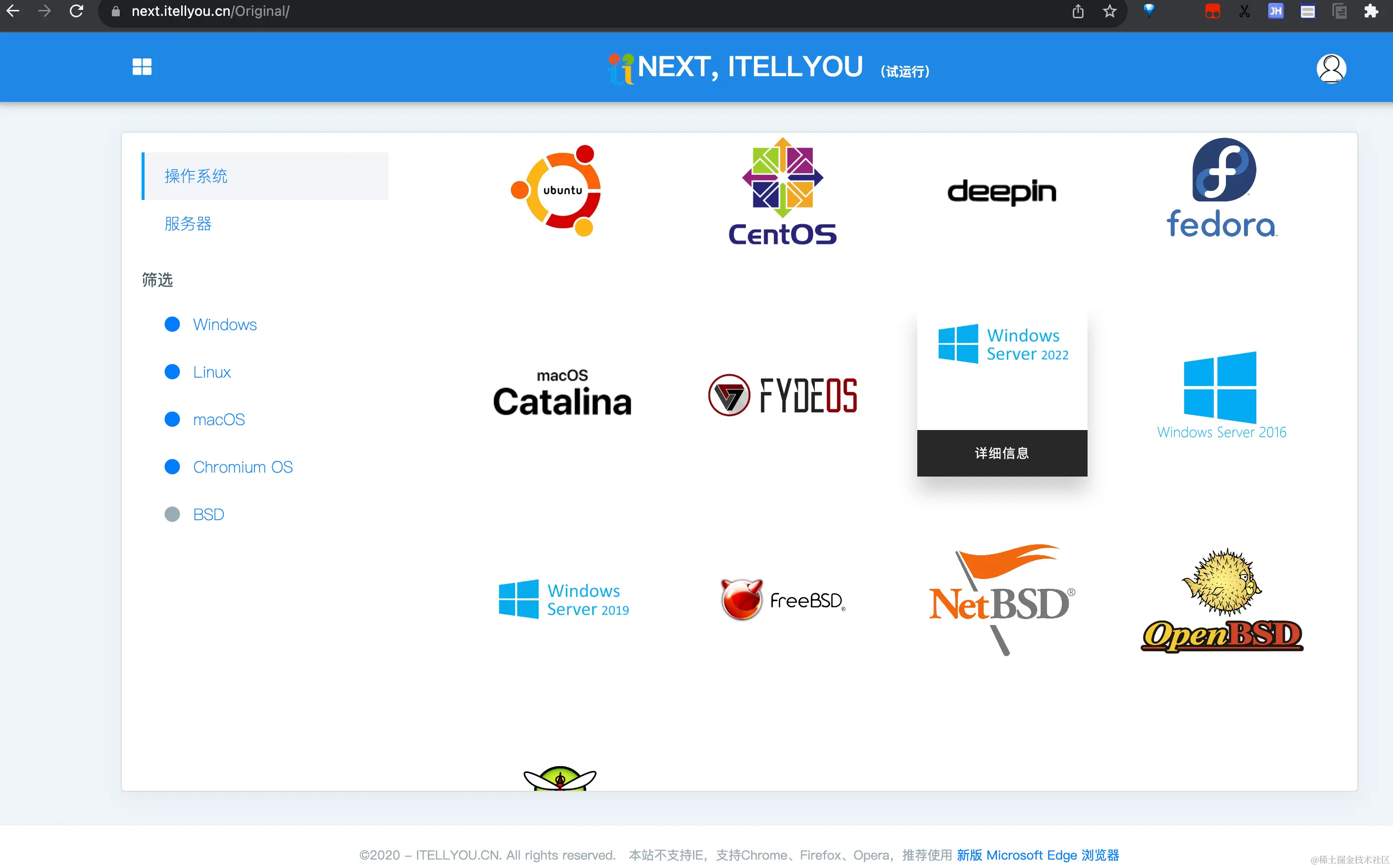Bookmark the page with the star icon
The image size is (1393, 868).
pos(1109,11)
